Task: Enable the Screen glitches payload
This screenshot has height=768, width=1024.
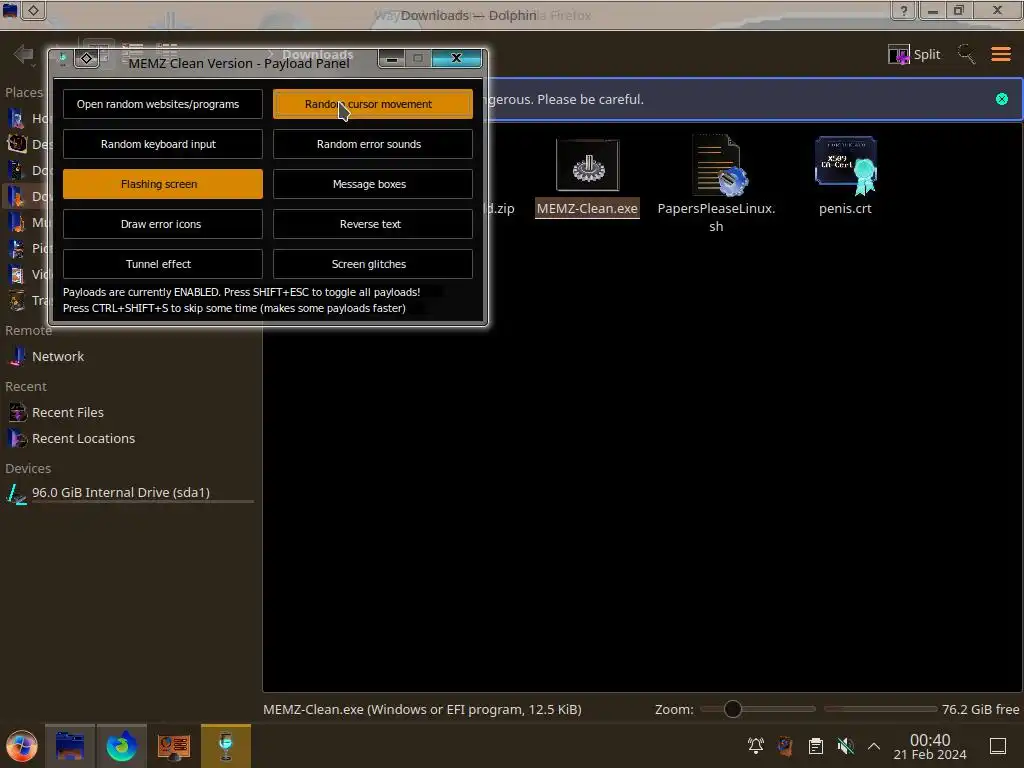Action: tap(372, 264)
